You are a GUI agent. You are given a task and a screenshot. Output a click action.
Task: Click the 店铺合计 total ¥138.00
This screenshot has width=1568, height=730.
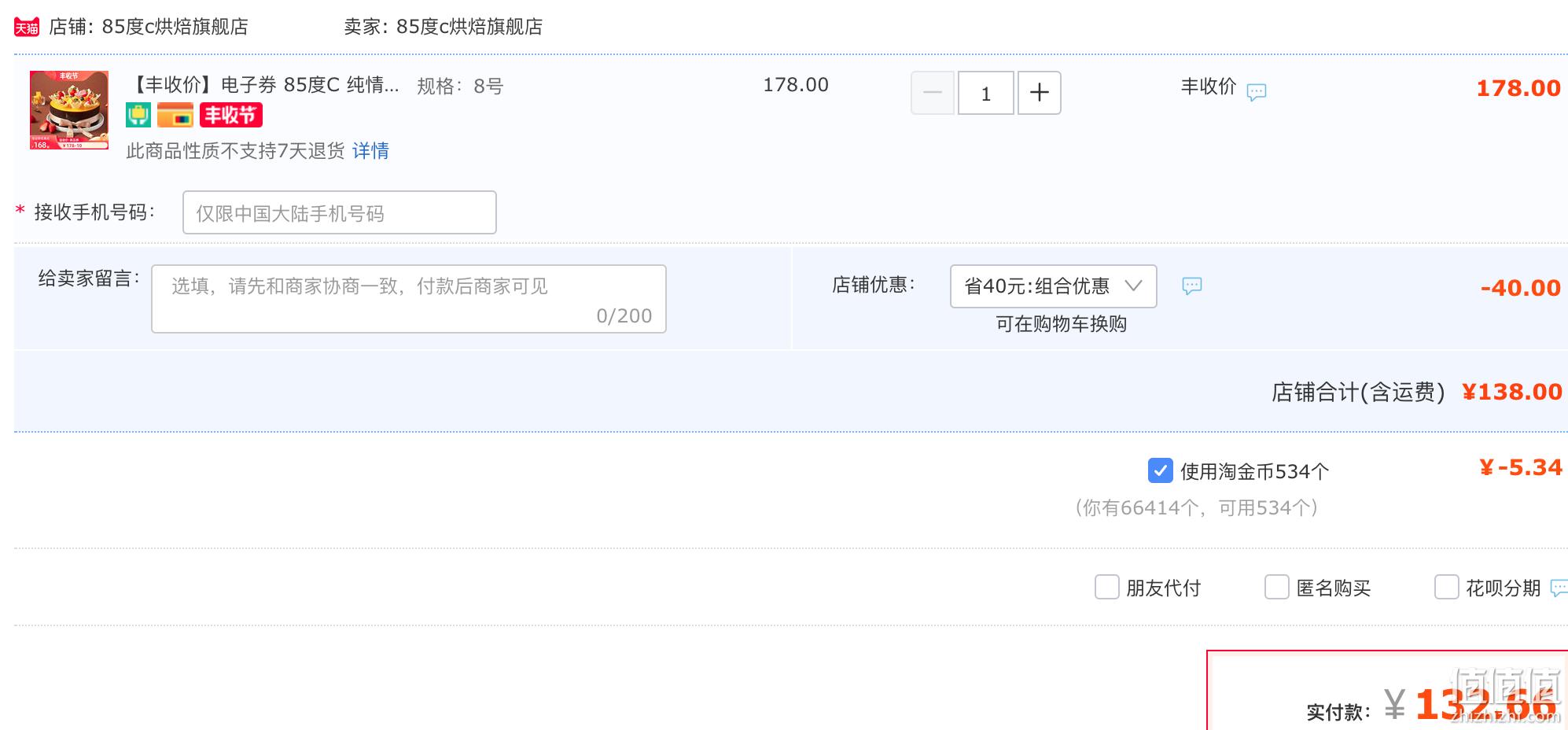(1512, 392)
